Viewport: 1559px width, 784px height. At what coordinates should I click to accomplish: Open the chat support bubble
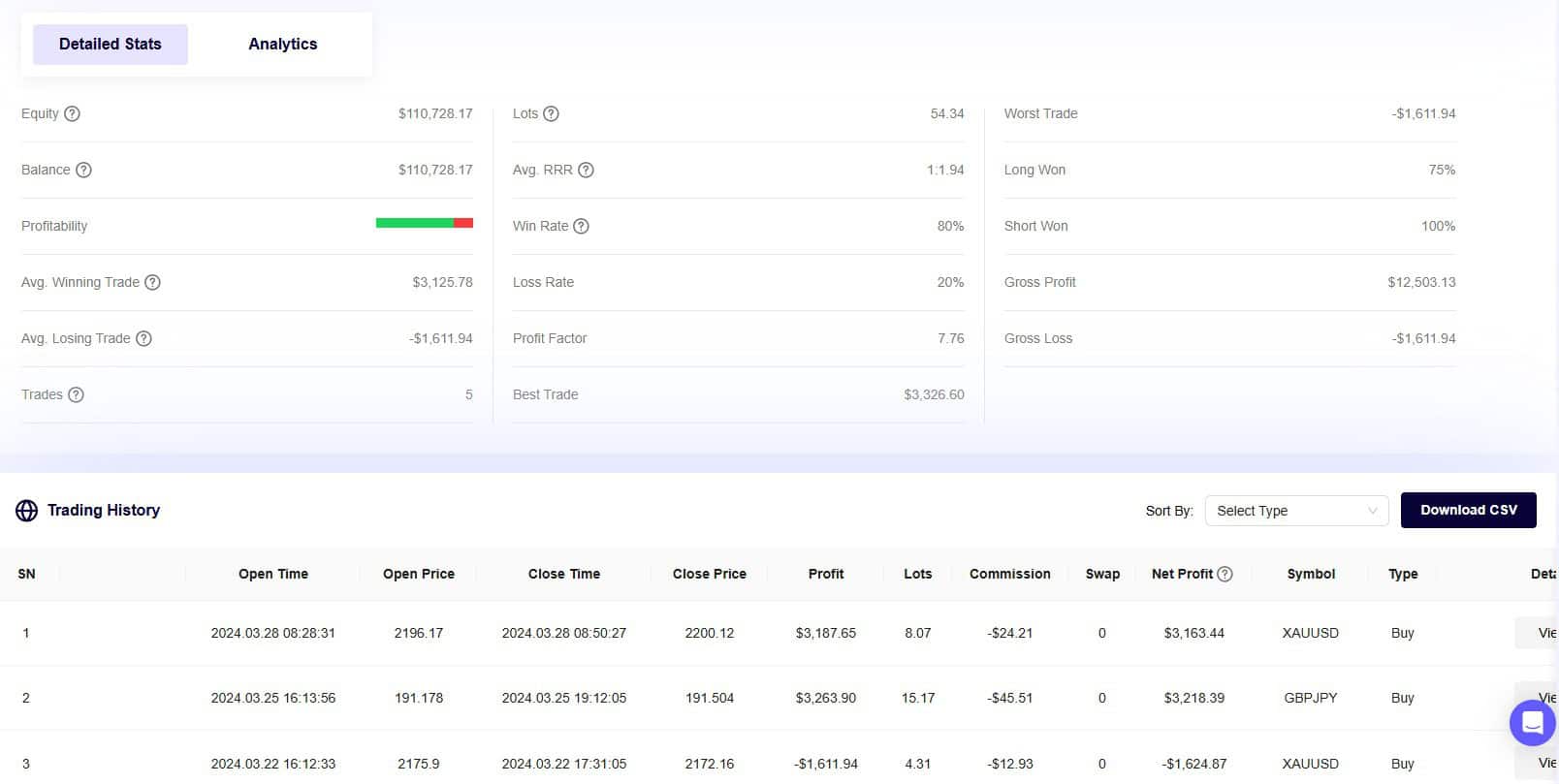coord(1532,723)
